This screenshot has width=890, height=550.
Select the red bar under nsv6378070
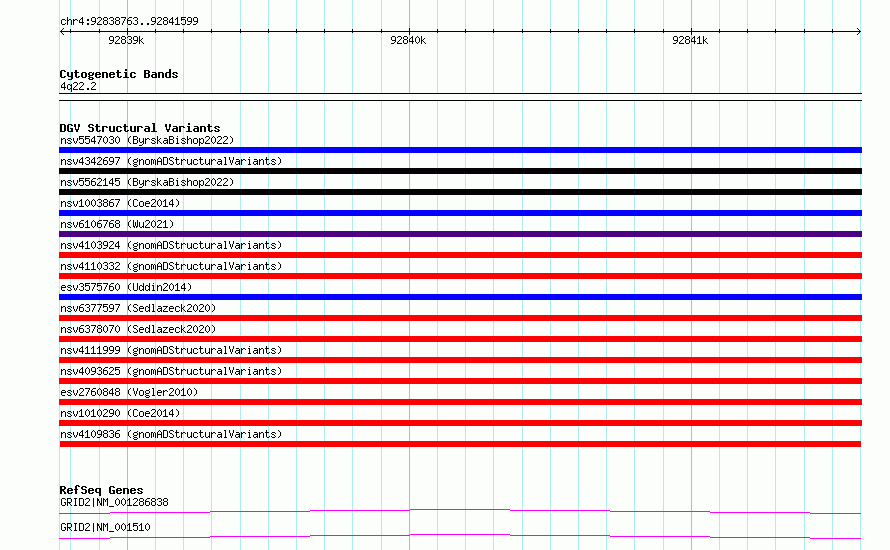pyautogui.click(x=460, y=339)
